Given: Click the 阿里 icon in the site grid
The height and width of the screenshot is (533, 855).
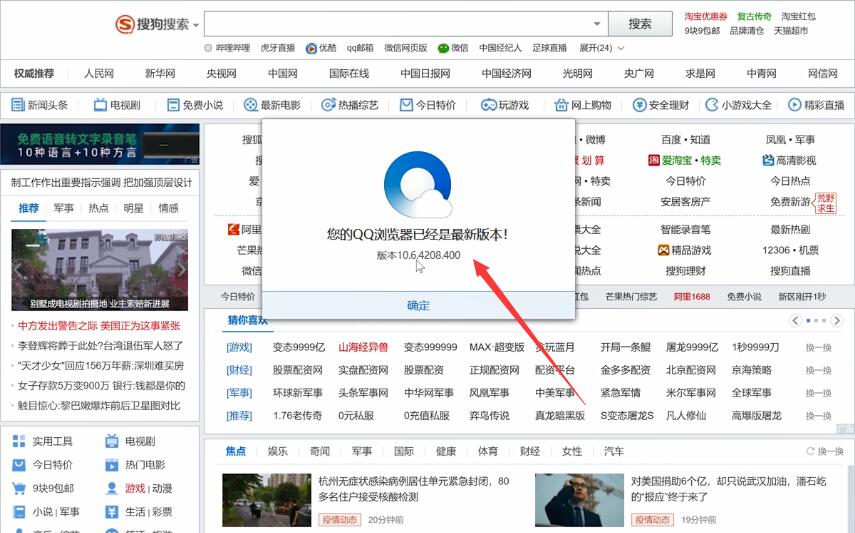Looking at the screenshot, I should (x=234, y=230).
